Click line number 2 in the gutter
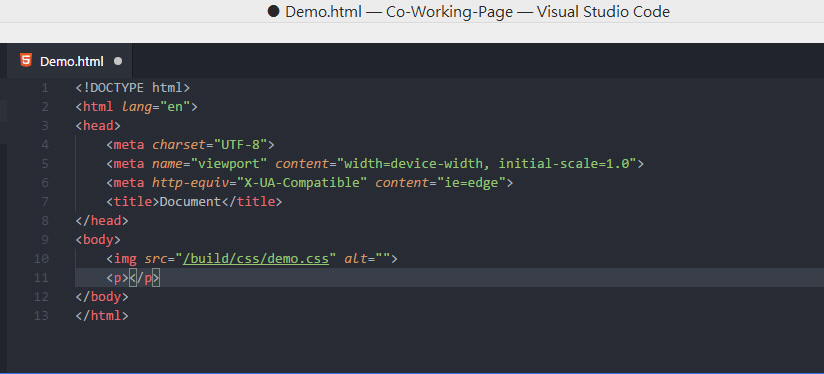The image size is (824, 374). (x=45, y=107)
